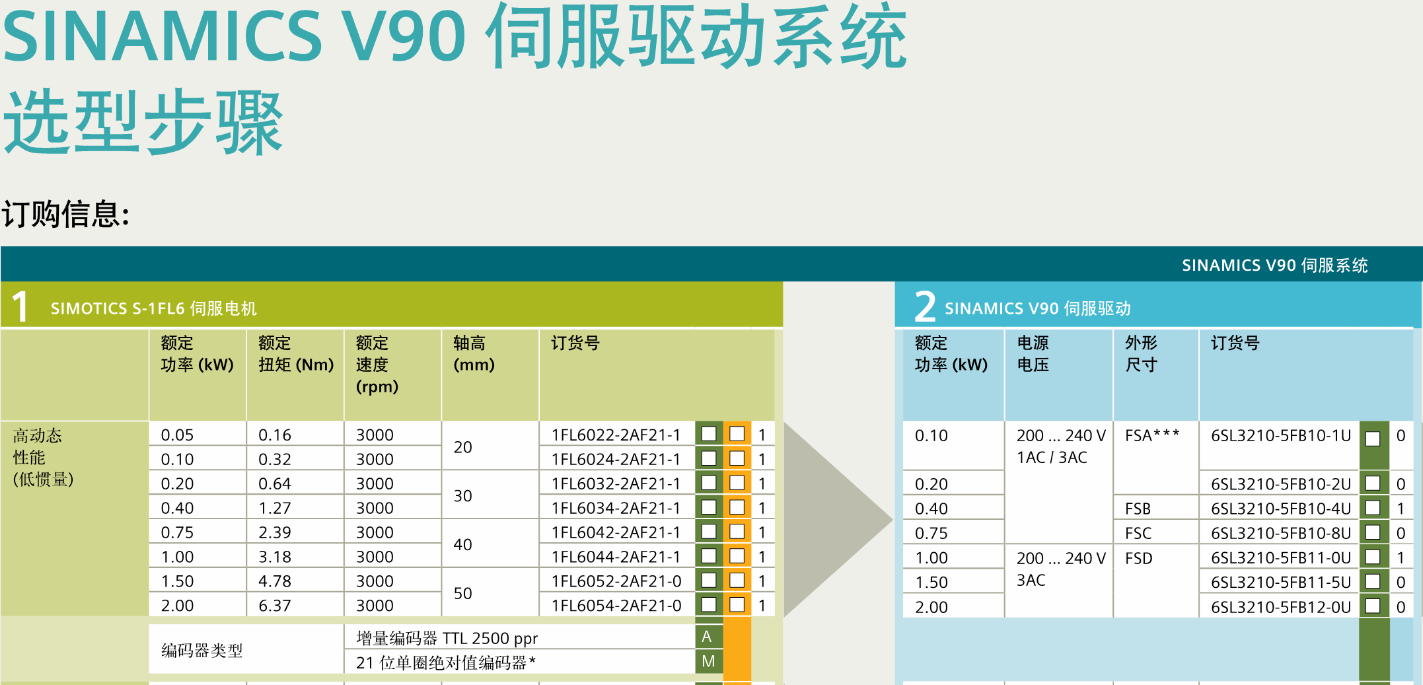Tick the checkbox for drive 6SL3210-5FB11-0U
Viewport: 1423px width, 685px height.
[1373, 557]
